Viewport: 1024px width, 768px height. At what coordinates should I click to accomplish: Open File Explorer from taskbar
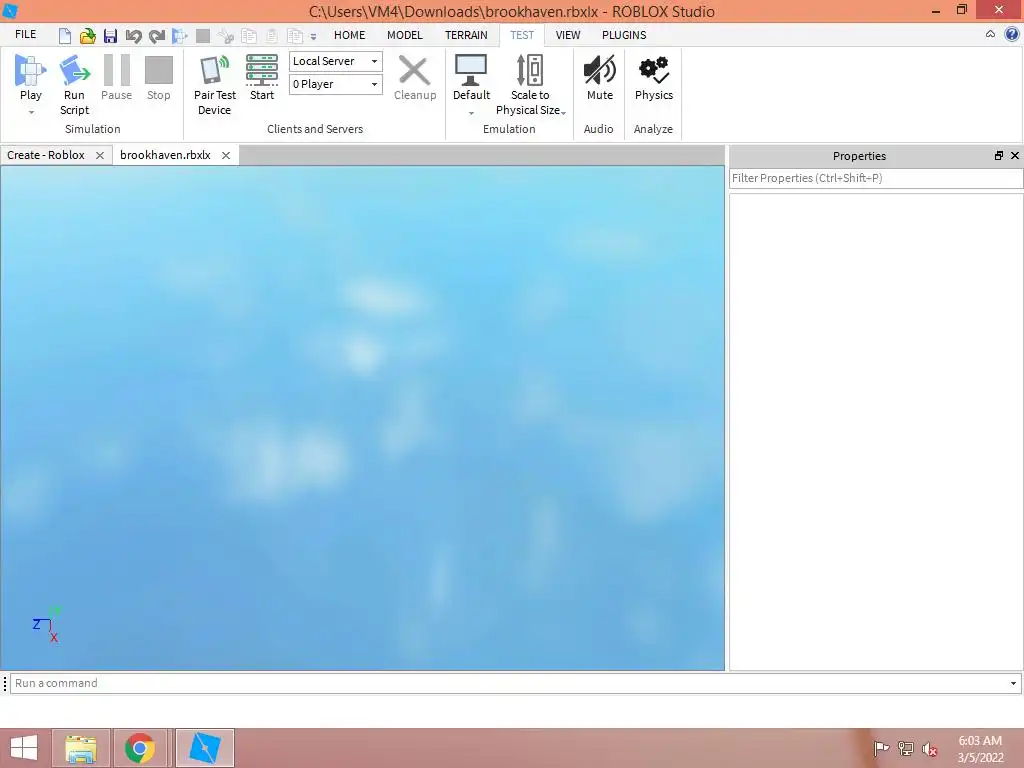coord(81,748)
